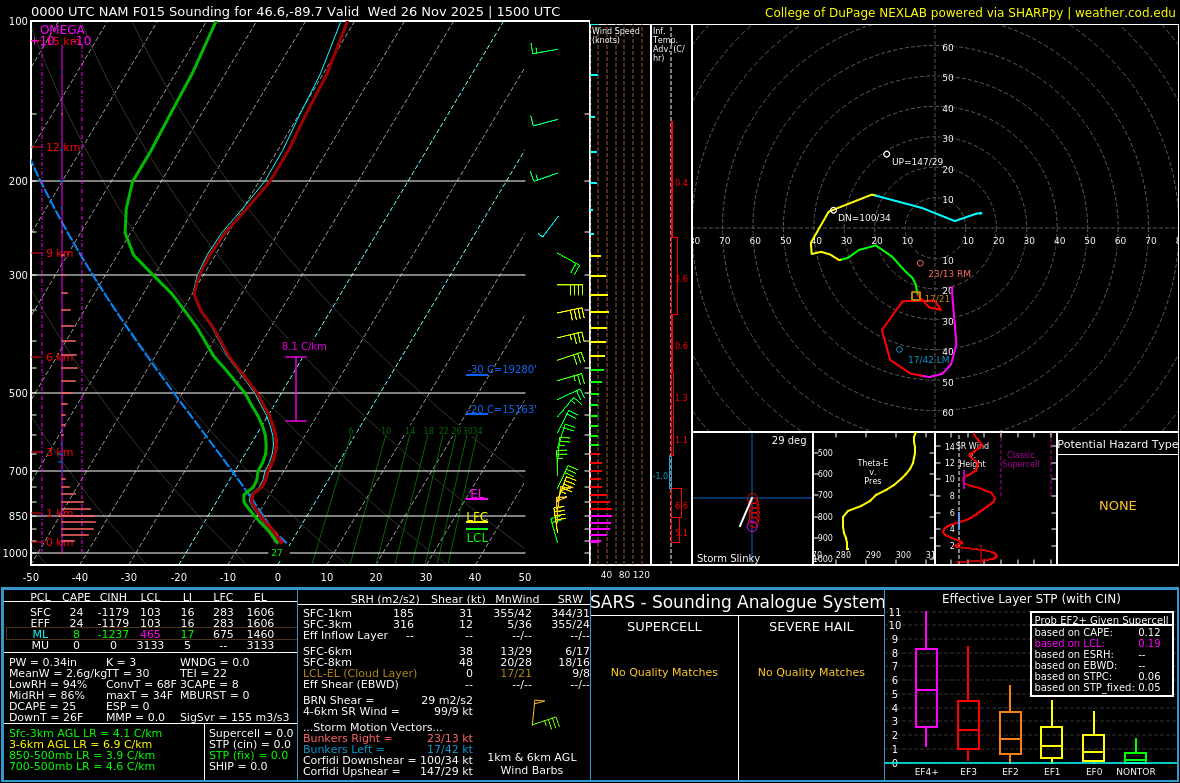The image size is (1180, 783).
Task: Click the Supercell = 0.0 value
Action: click(x=251, y=733)
